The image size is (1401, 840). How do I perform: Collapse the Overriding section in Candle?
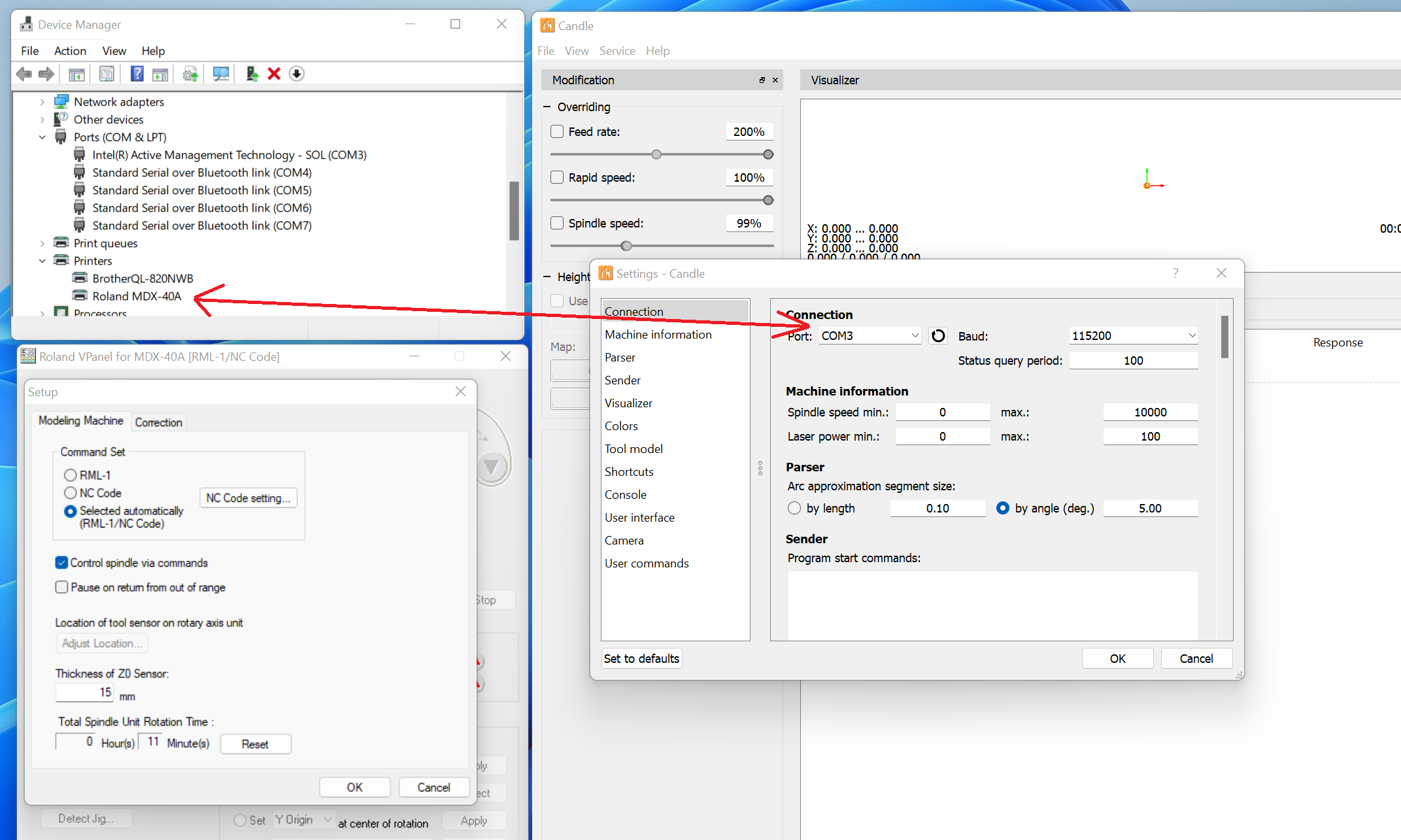click(x=547, y=107)
